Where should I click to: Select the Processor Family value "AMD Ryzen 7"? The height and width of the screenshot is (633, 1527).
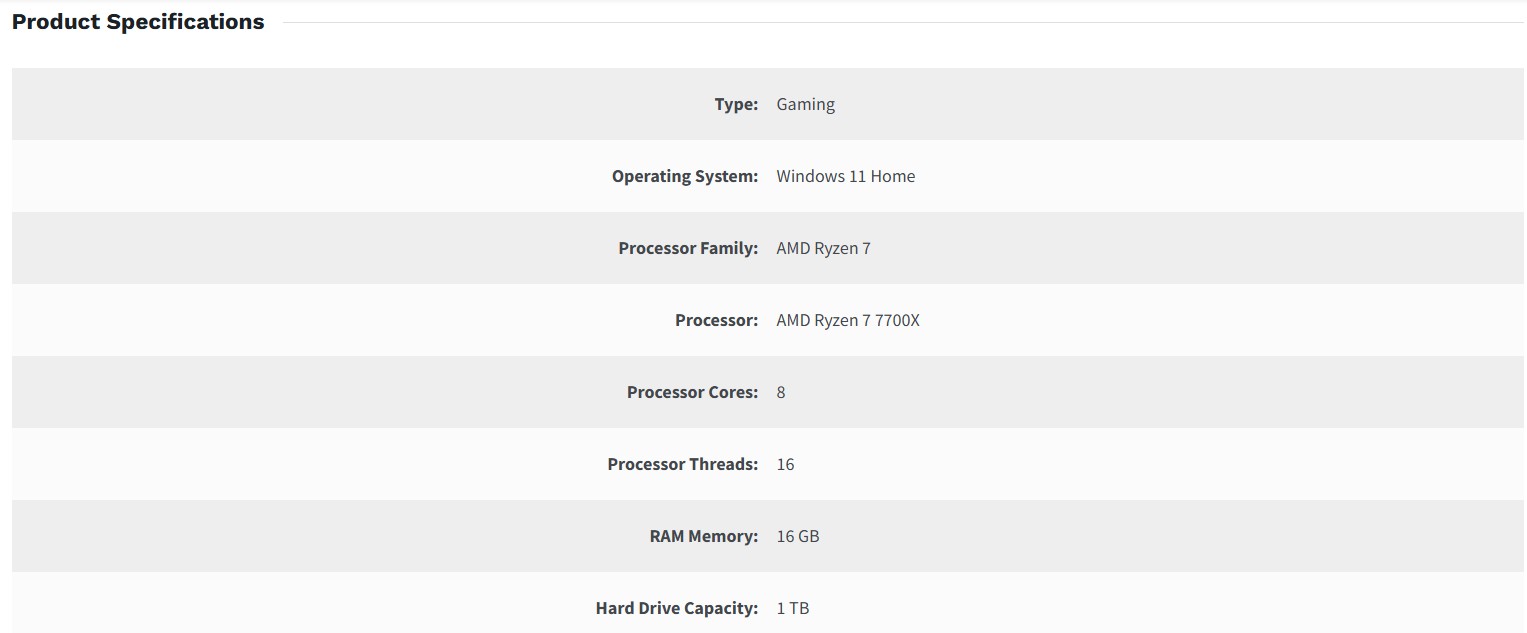pos(823,248)
